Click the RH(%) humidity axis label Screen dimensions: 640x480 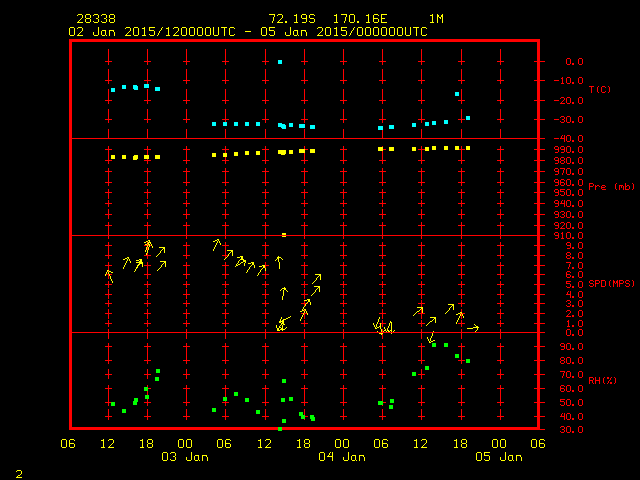(x=599, y=381)
